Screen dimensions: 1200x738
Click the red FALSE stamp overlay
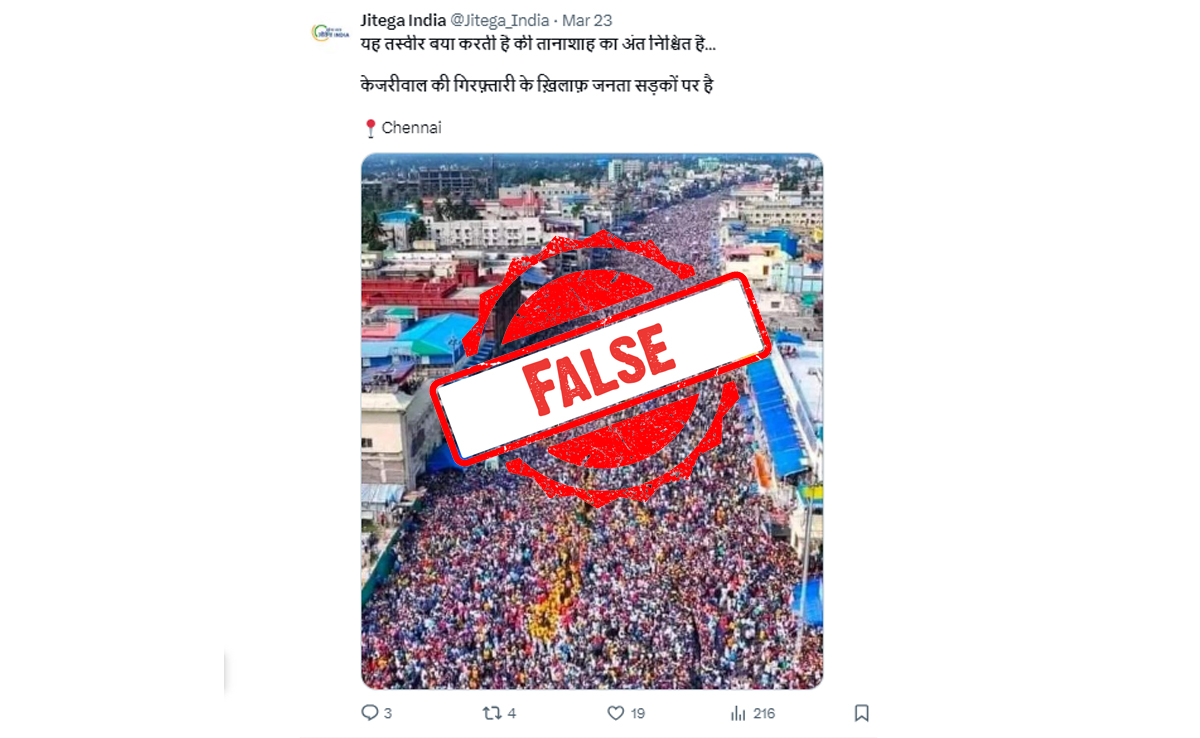click(600, 366)
